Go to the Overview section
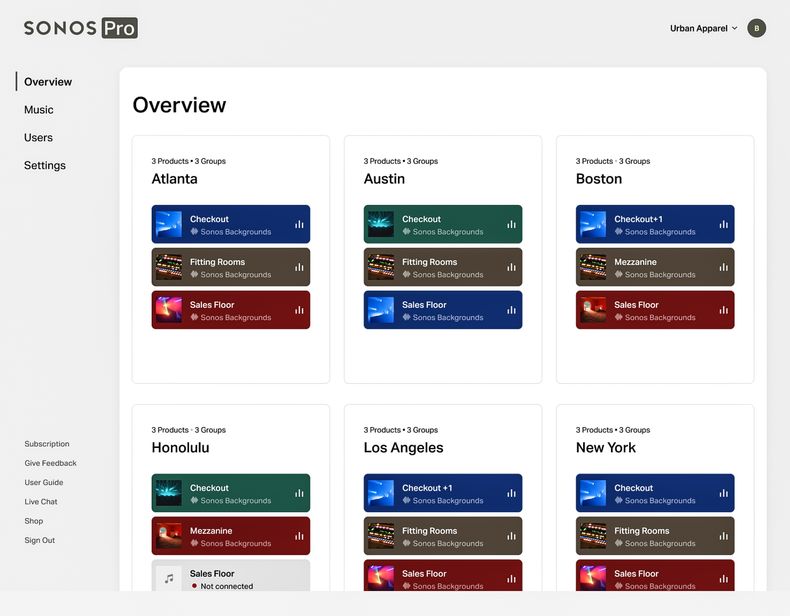Screen dimensions: 790x616 tap(48, 82)
